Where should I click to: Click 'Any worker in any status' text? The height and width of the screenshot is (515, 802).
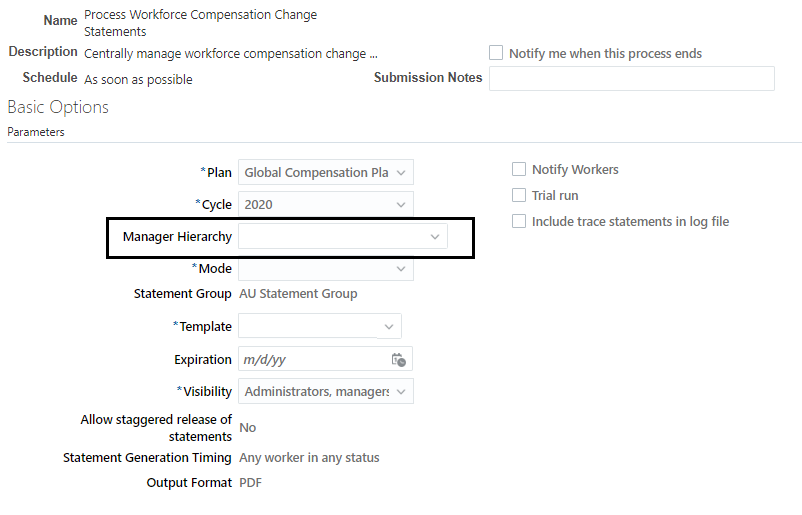click(x=309, y=458)
